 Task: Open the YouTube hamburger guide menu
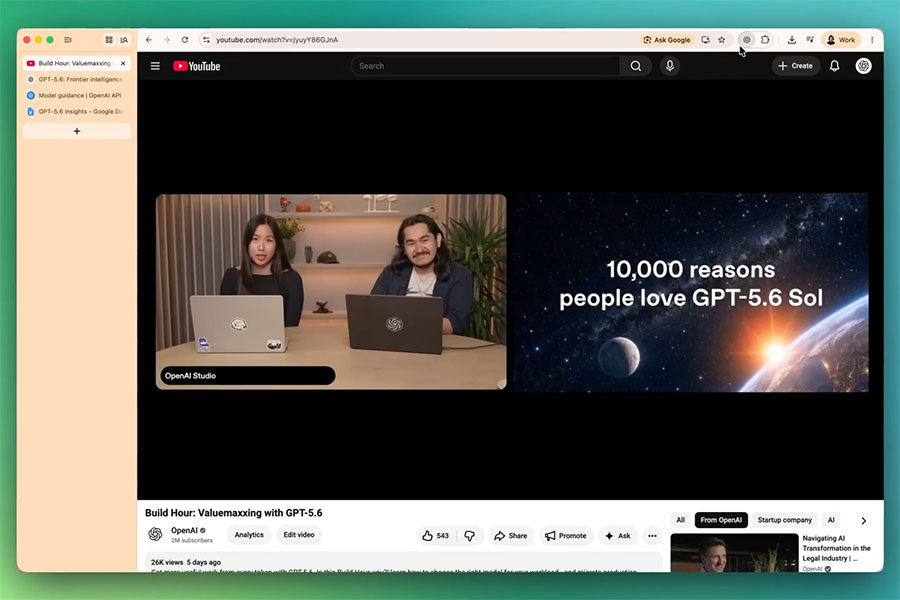point(155,66)
